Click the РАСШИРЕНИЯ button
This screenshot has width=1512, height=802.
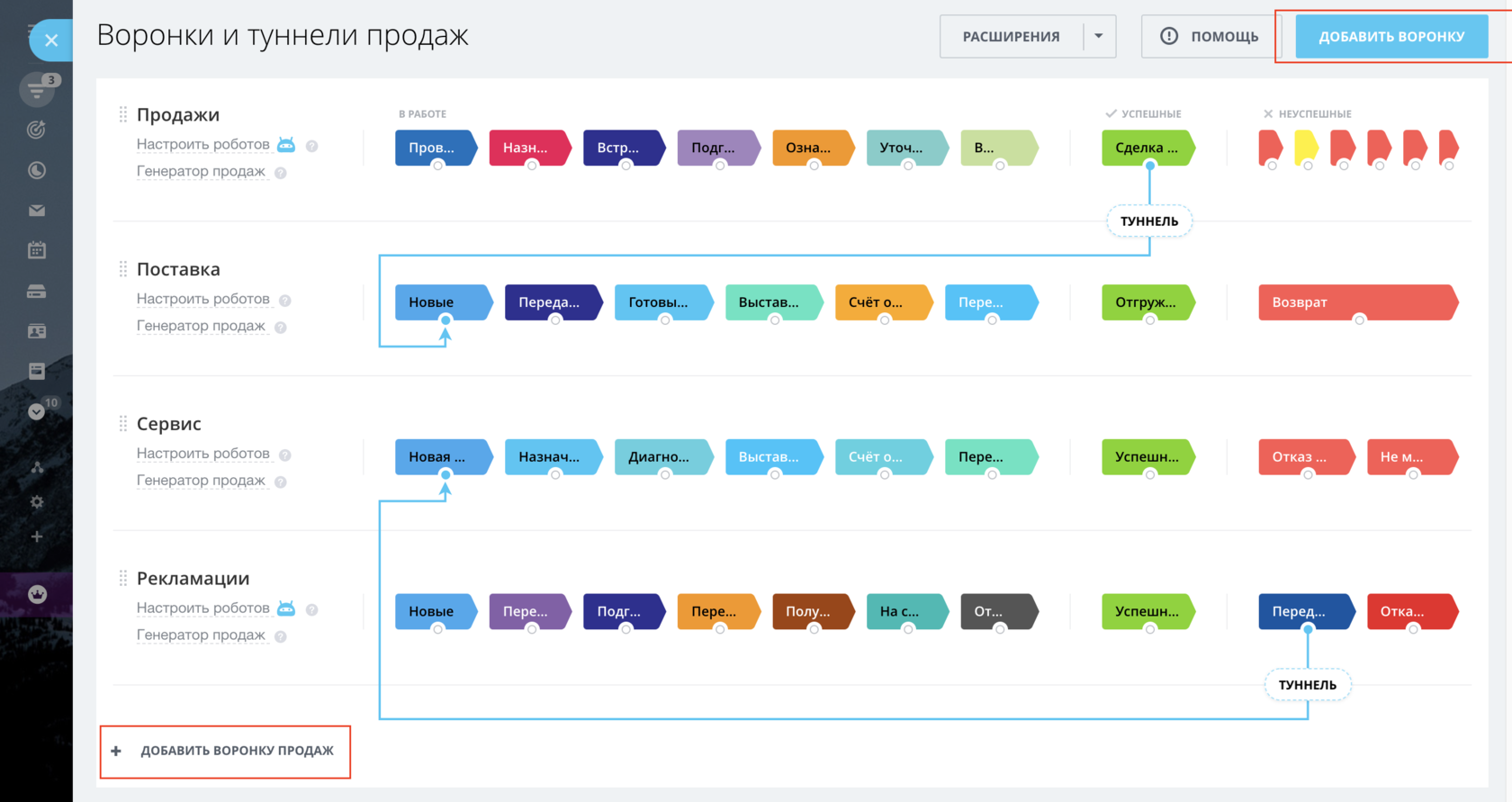click(1012, 37)
